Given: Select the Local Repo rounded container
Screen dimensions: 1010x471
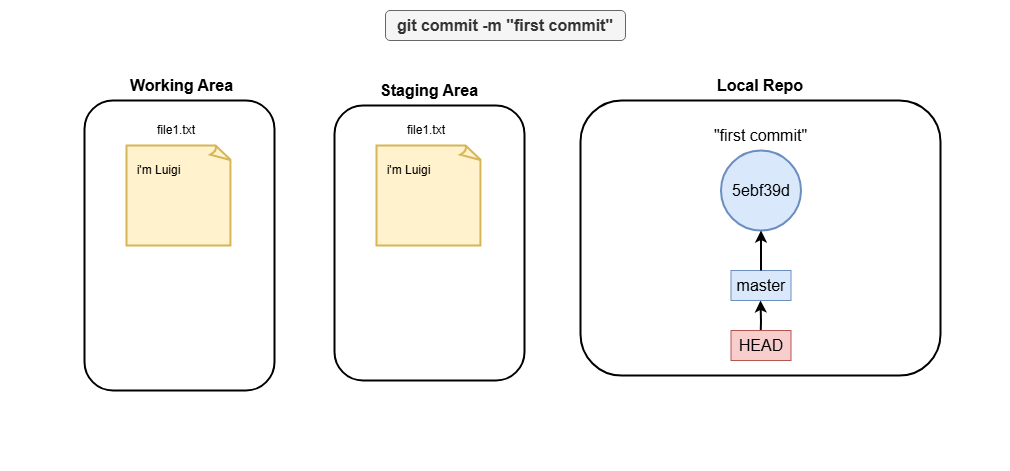Looking at the screenshot, I should 761,238.
